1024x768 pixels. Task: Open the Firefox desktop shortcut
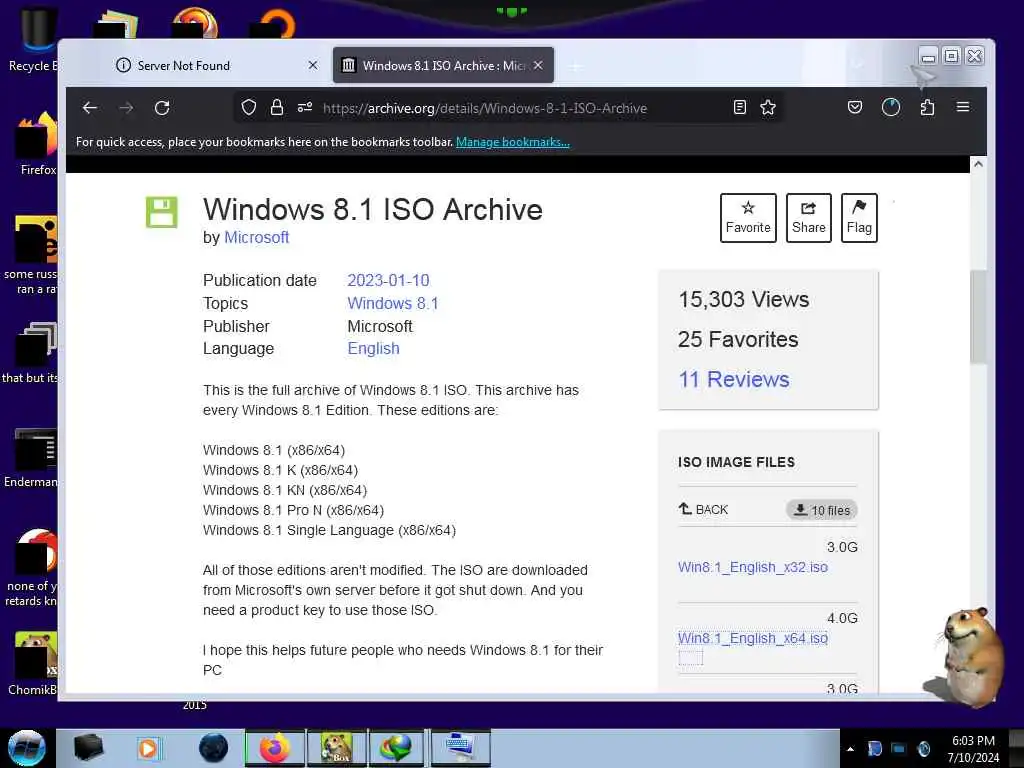point(37,144)
